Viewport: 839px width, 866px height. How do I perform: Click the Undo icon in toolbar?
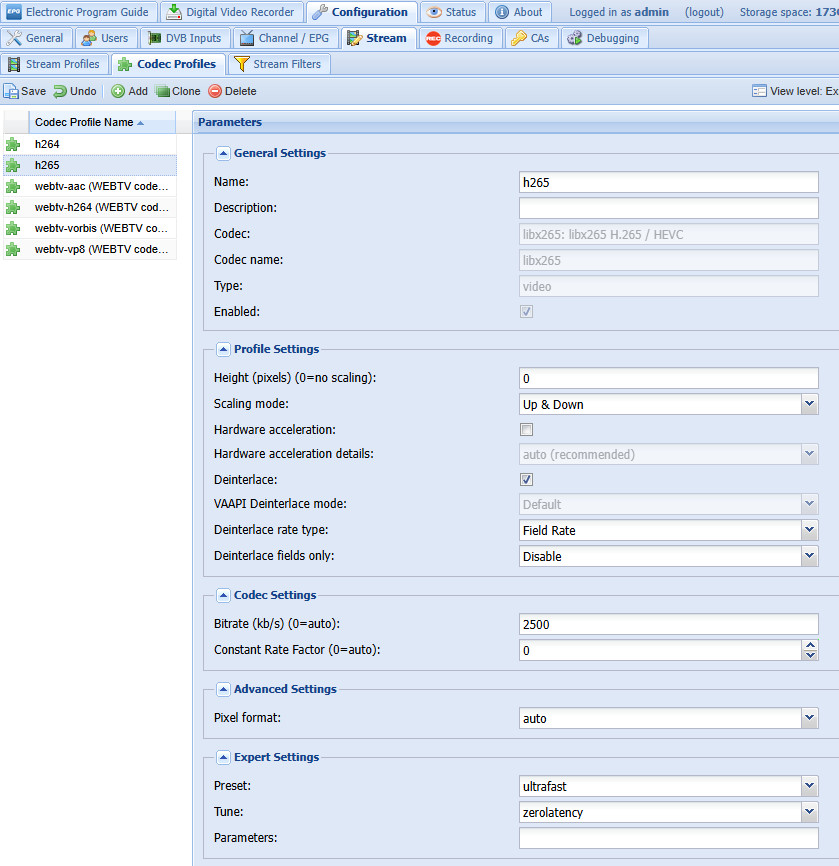point(60,91)
